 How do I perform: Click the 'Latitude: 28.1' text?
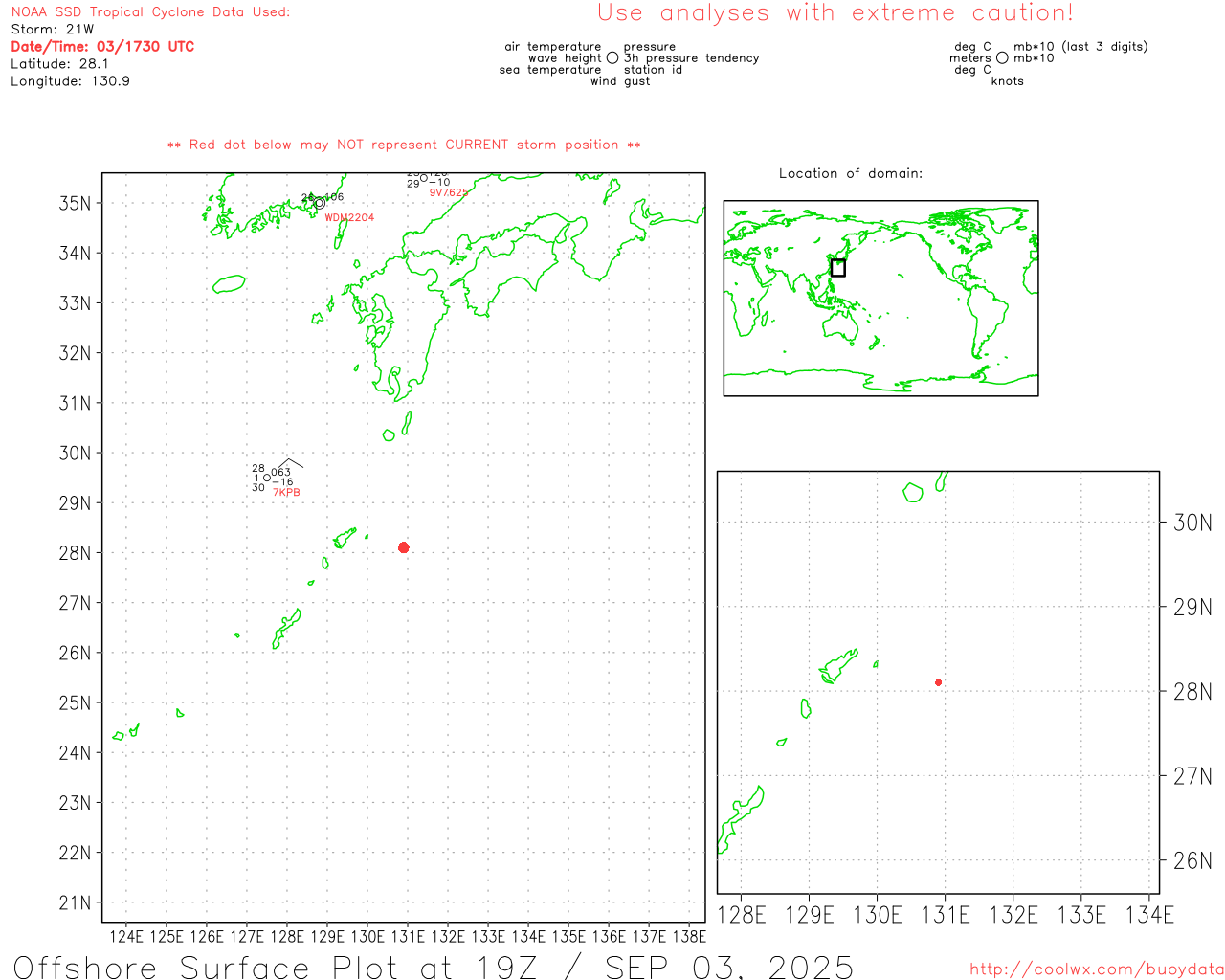click(x=59, y=64)
